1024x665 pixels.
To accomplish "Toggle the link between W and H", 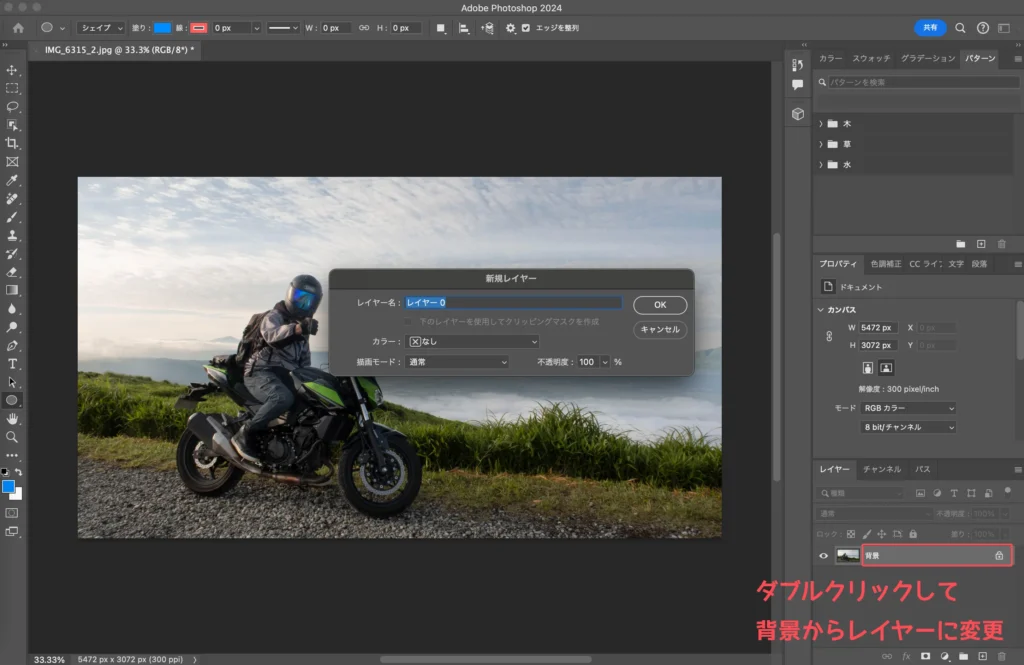I will [x=364, y=28].
